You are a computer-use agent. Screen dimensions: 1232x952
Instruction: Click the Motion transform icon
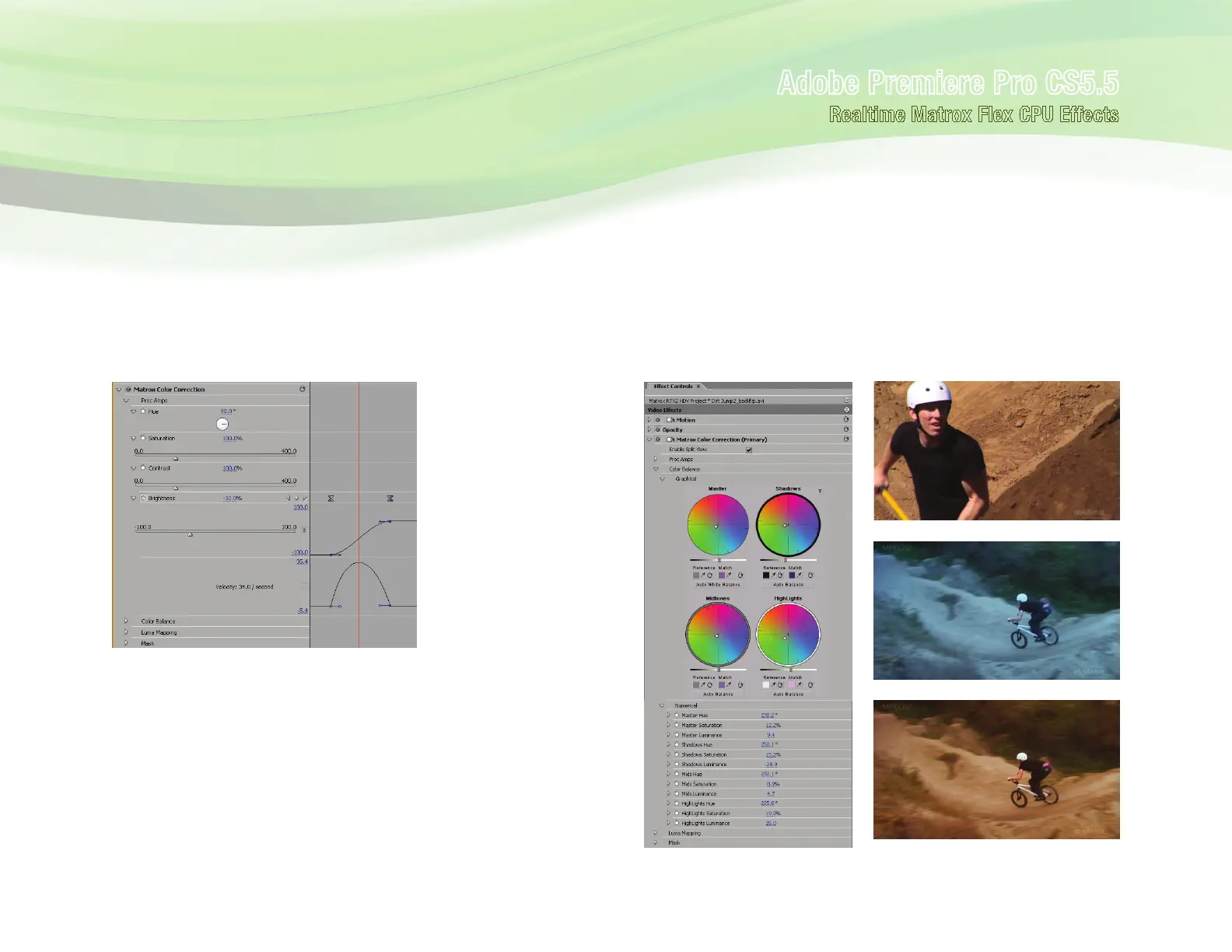(x=670, y=420)
